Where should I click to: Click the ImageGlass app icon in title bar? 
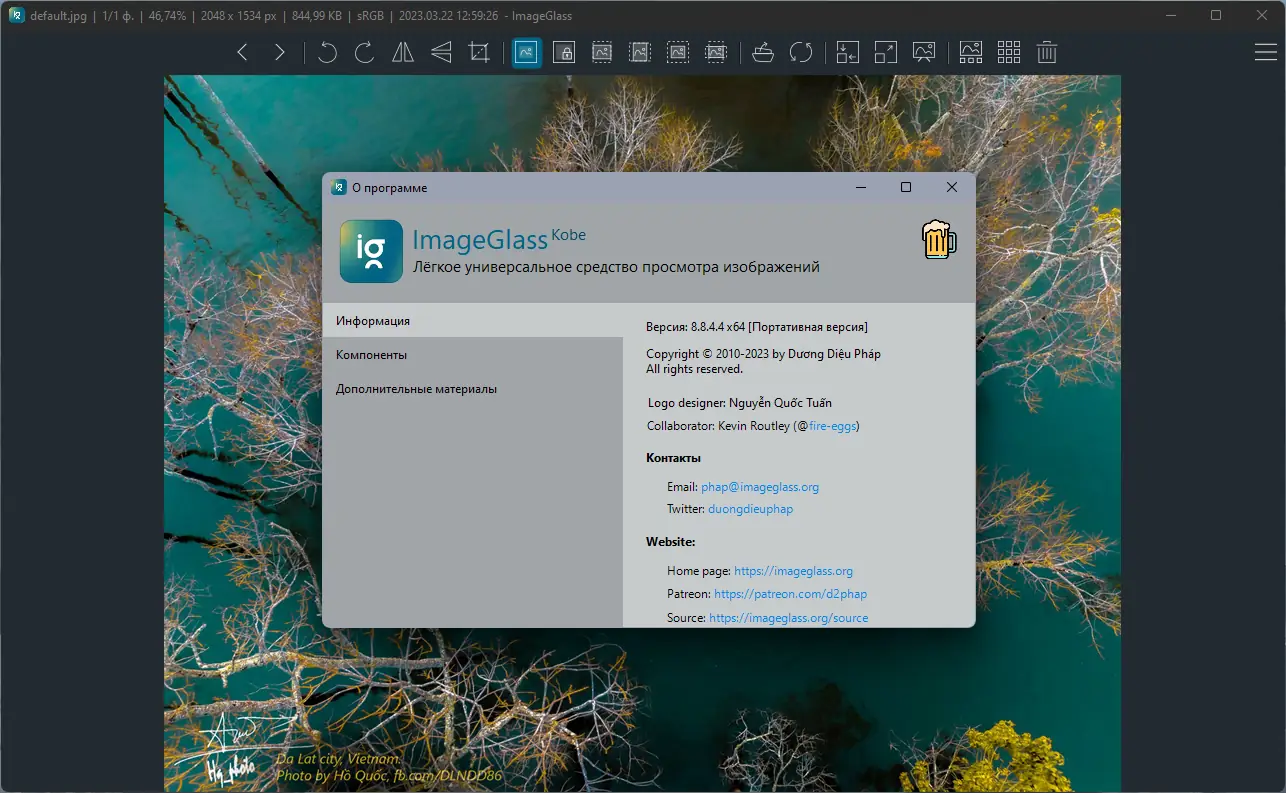(17, 15)
